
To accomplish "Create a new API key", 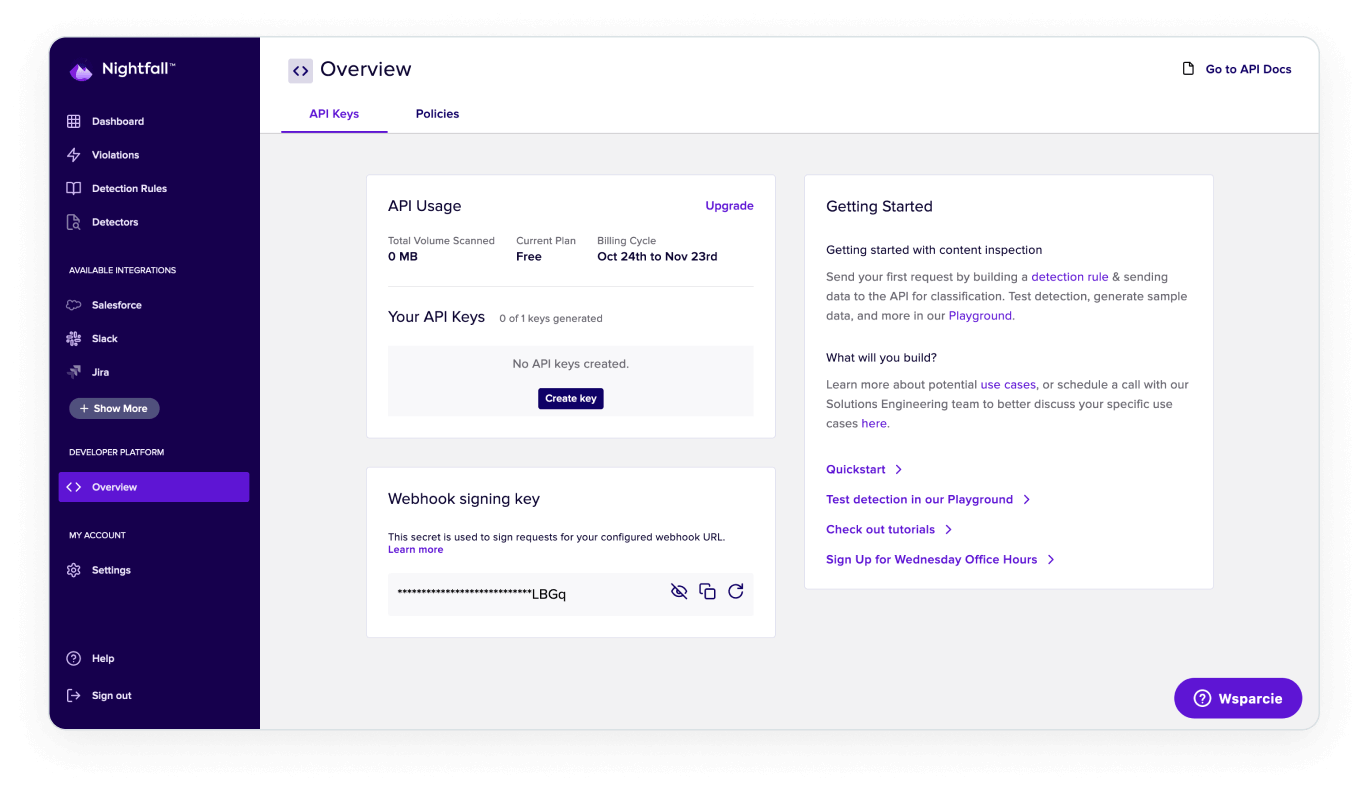I will [570, 398].
